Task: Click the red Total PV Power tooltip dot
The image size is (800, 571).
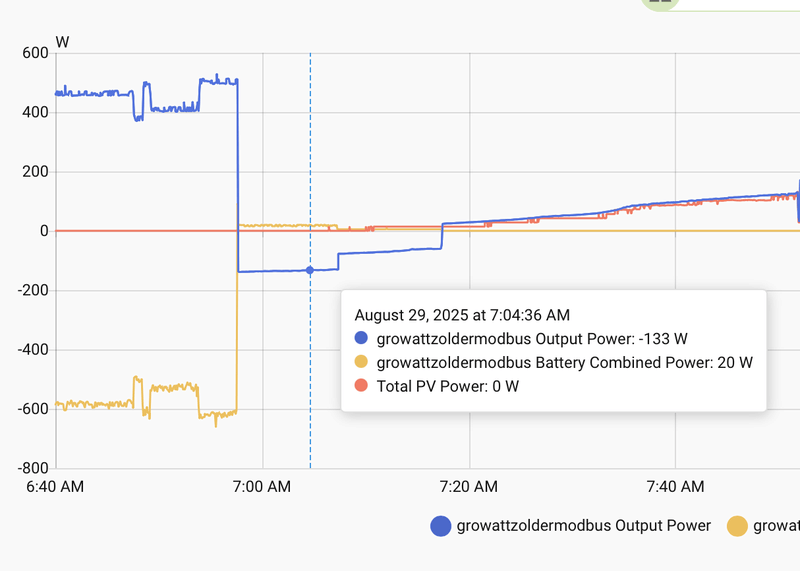Action: [362, 386]
